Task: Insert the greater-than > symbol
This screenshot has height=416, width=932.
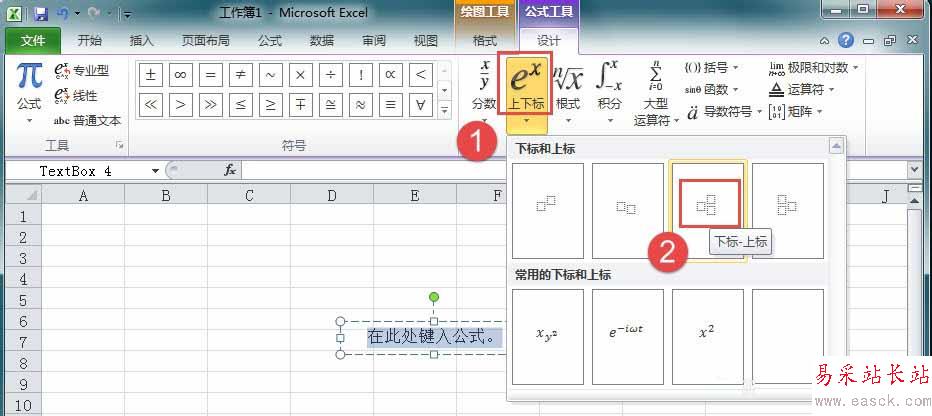Action: pos(181,105)
